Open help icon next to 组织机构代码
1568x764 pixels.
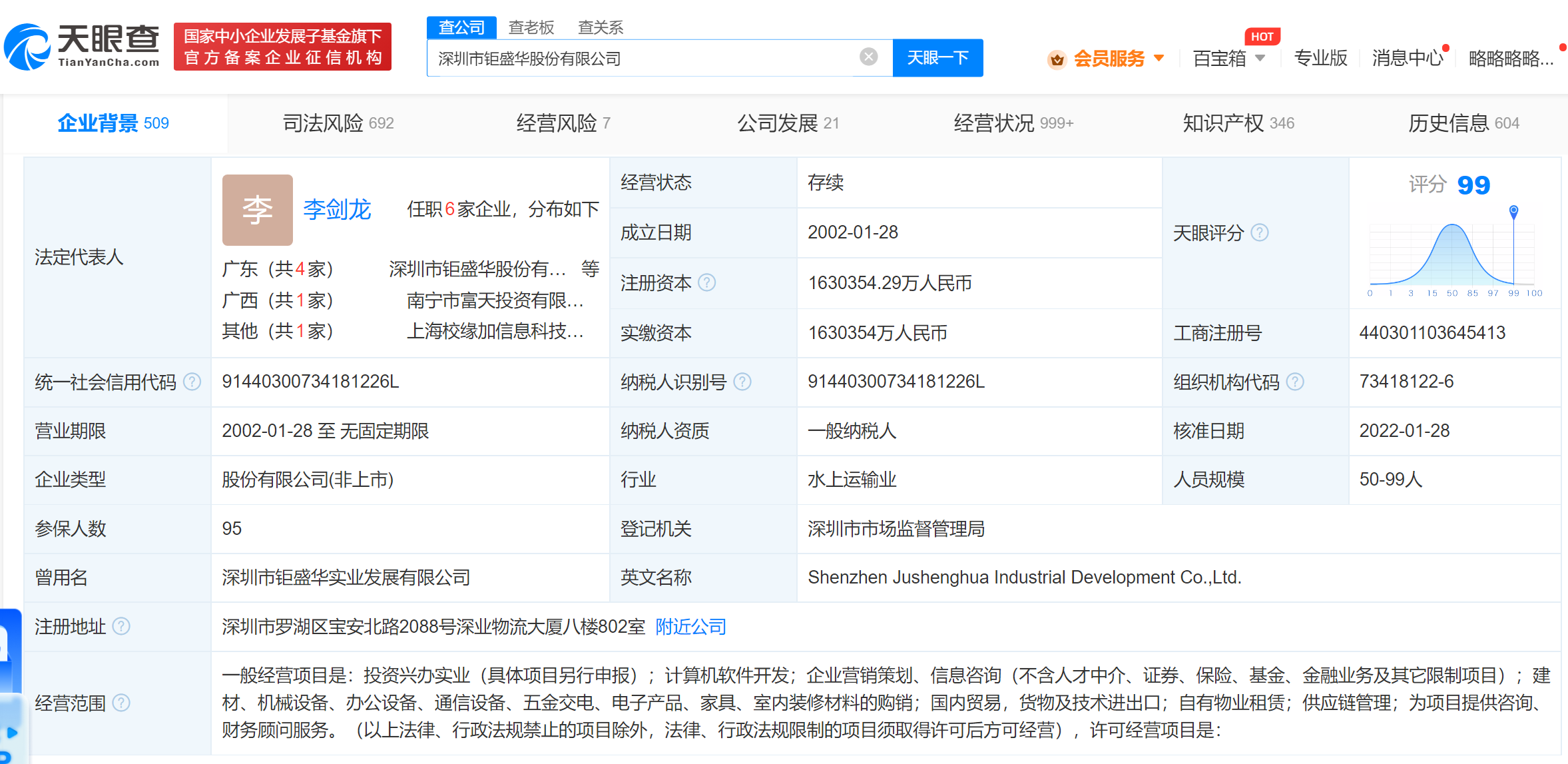click(1295, 382)
